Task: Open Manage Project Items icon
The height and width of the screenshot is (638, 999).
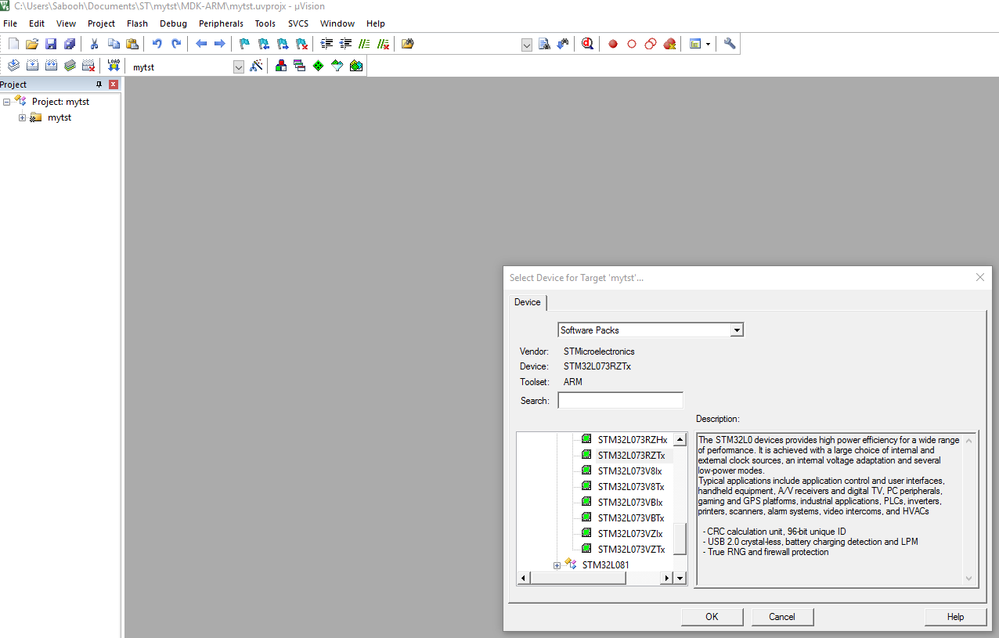Action: pyautogui.click(x=280, y=66)
